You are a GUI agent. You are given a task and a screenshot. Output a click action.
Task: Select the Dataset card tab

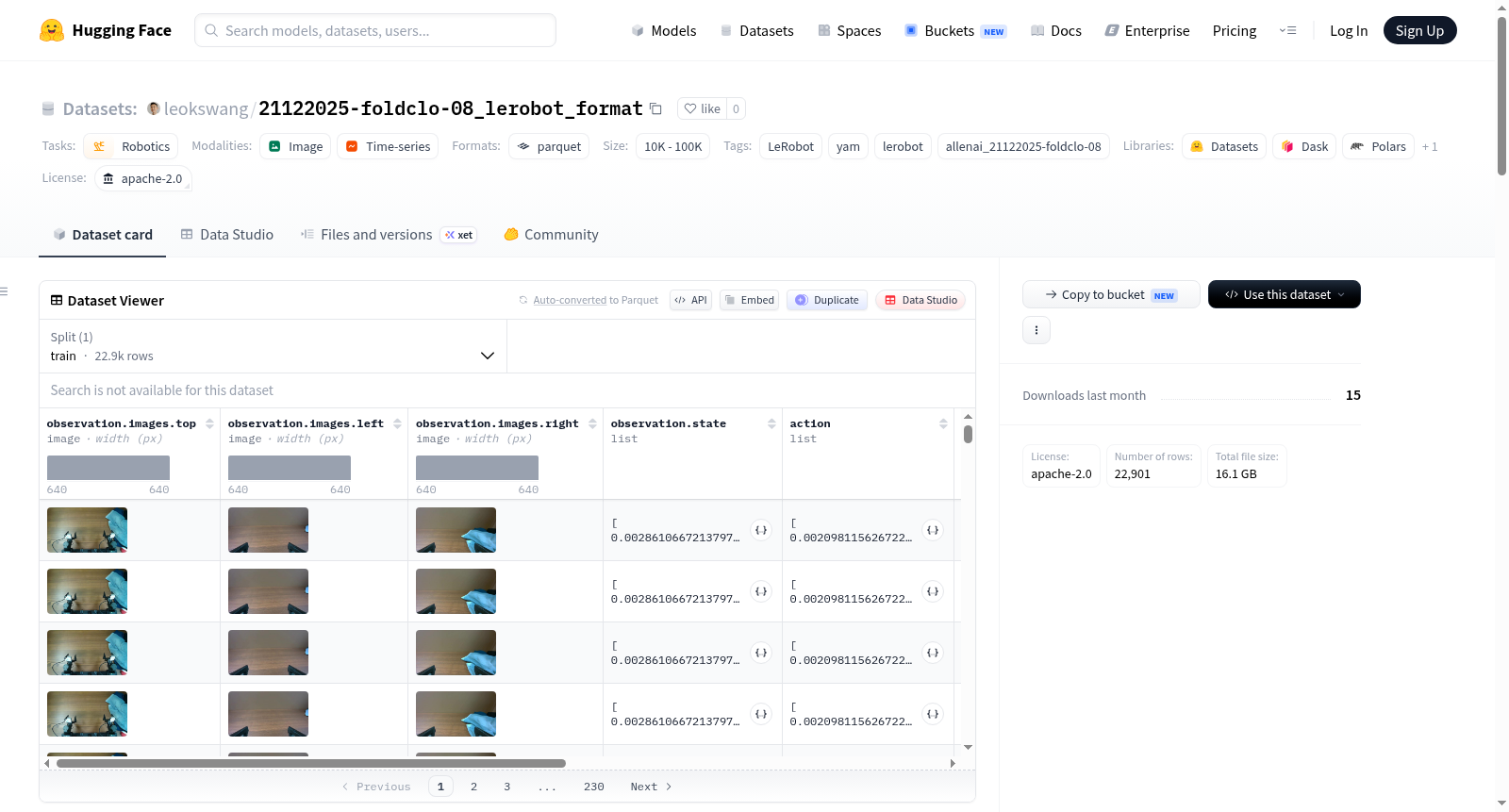(102, 234)
